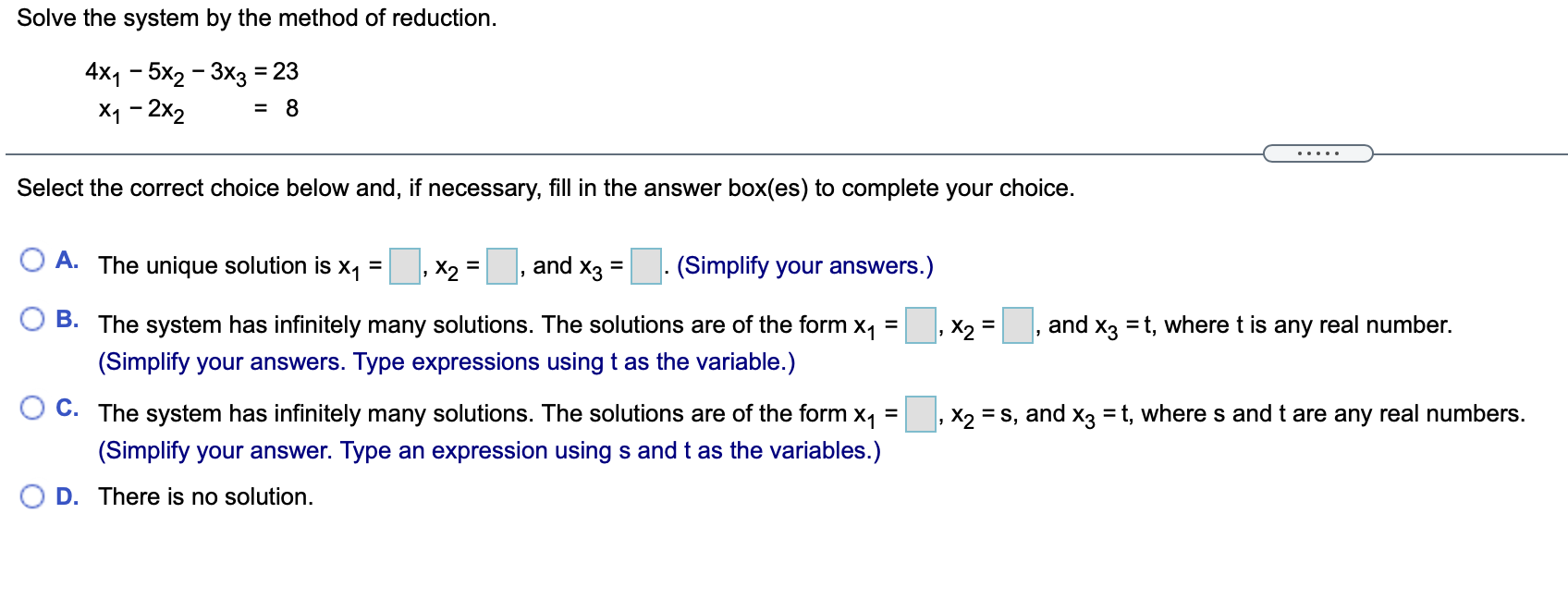1568x599 pixels.
Task: Click the equation 4x1 - 5x2 - 3x3 = 23
Action: tap(190, 72)
